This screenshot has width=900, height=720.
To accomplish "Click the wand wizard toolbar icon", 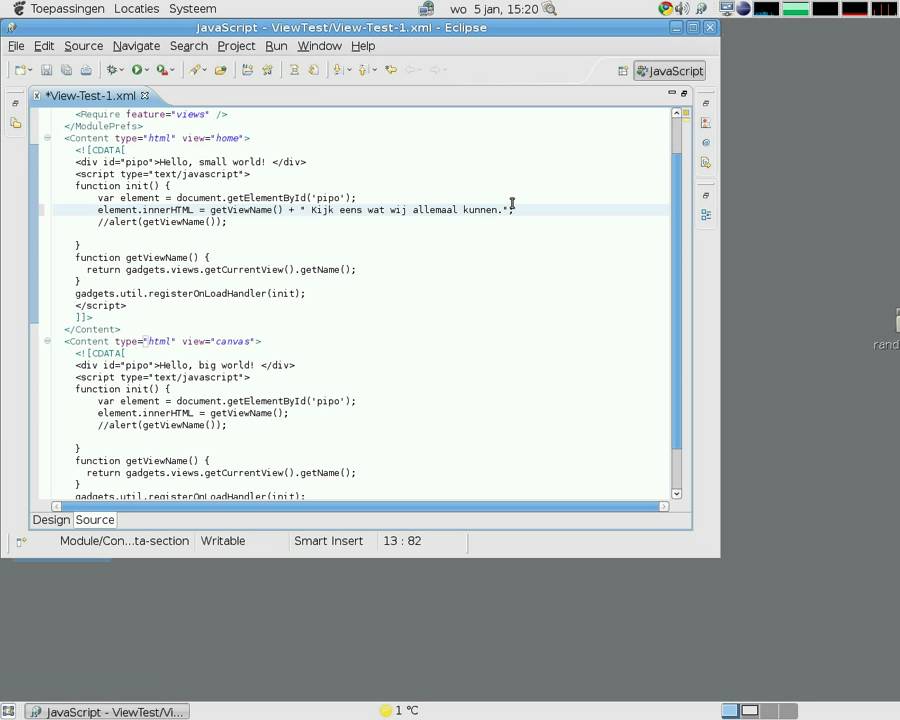I will (x=195, y=70).
